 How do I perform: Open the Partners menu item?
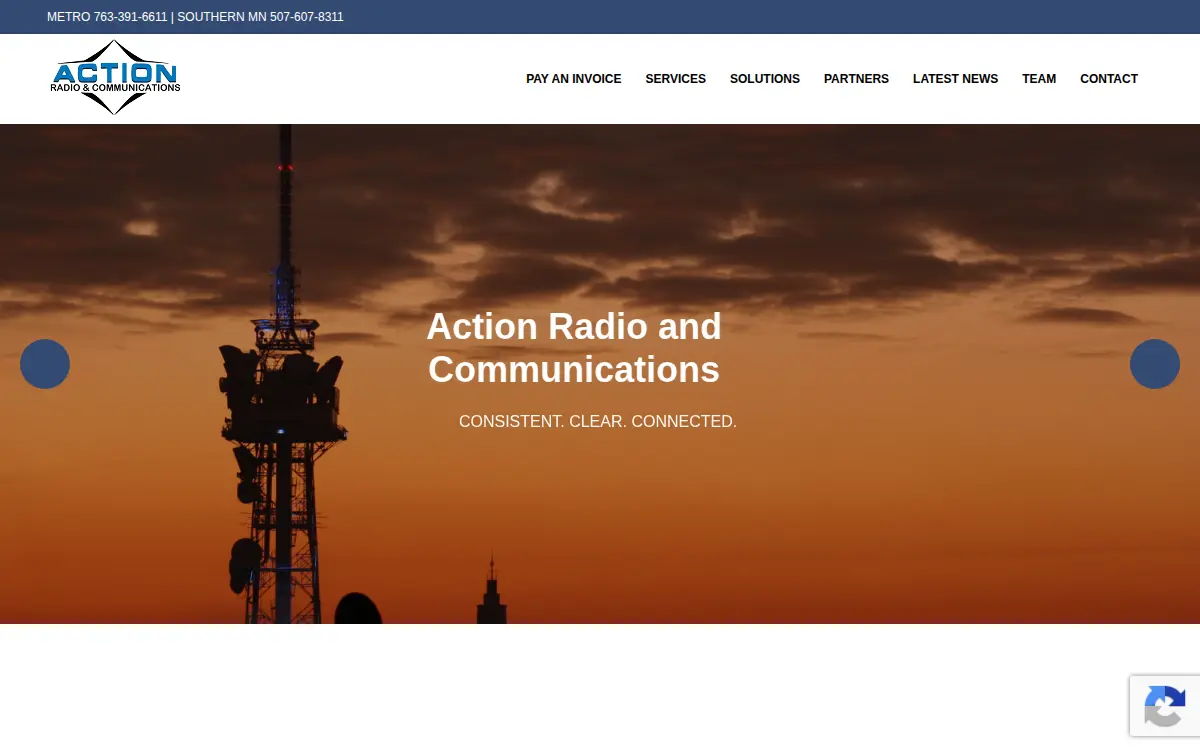pyautogui.click(x=856, y=79)
